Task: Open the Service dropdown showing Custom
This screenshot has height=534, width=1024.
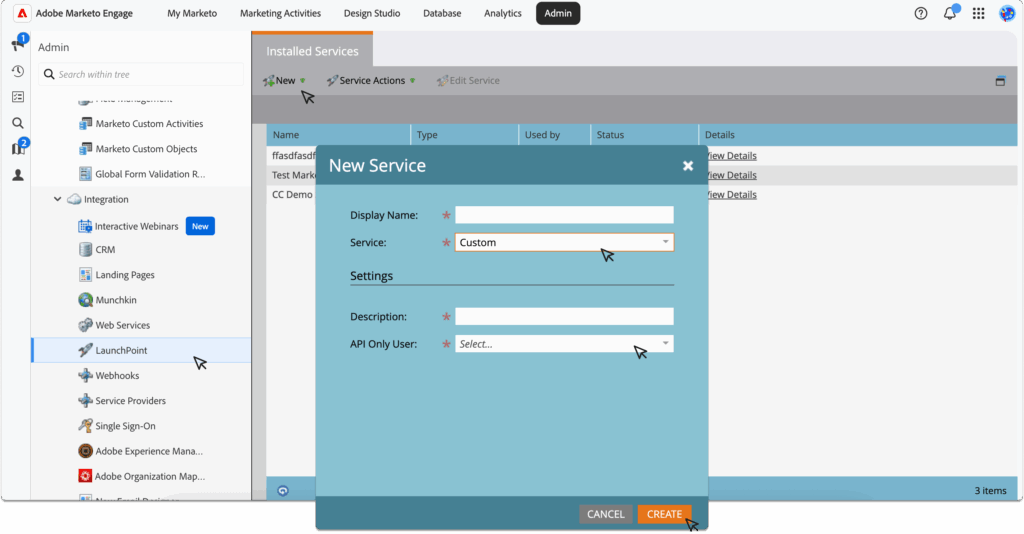Action: tap(564, 242)
